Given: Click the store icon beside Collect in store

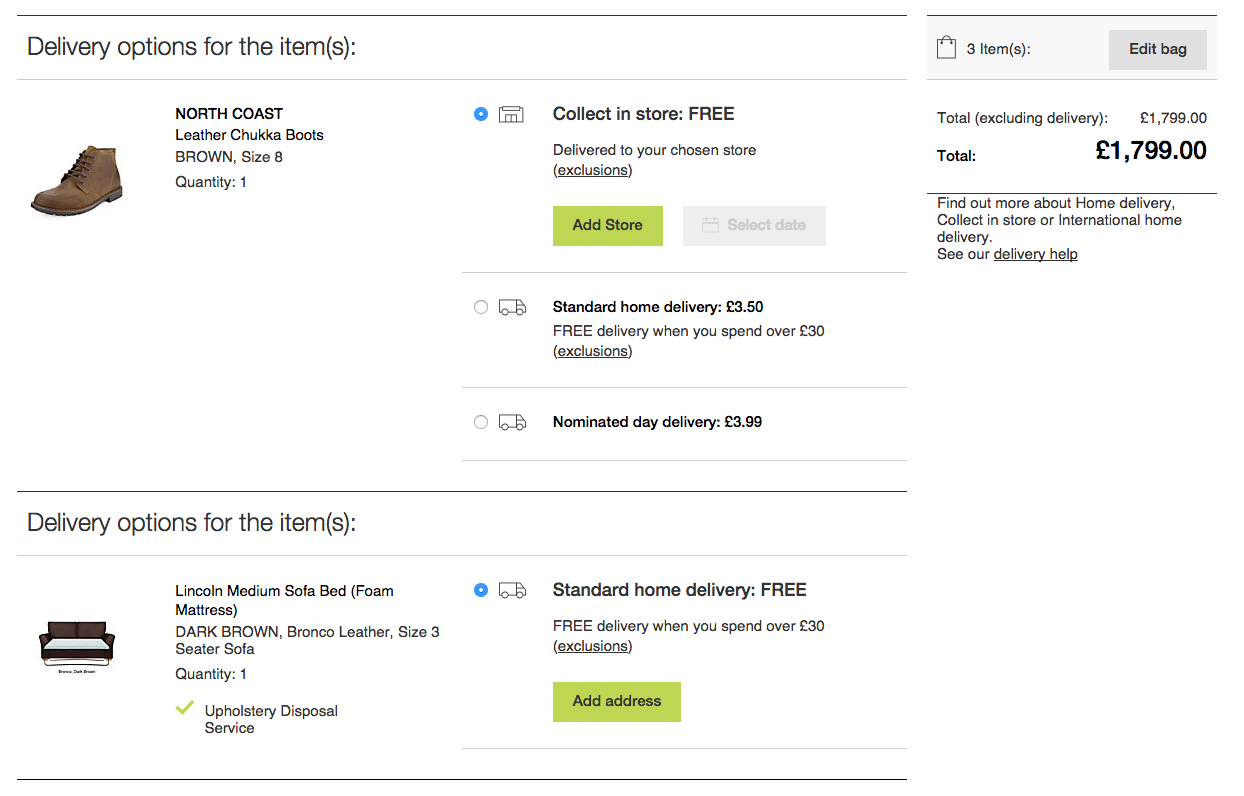Looking at the screenshot, I should point(511,114).
